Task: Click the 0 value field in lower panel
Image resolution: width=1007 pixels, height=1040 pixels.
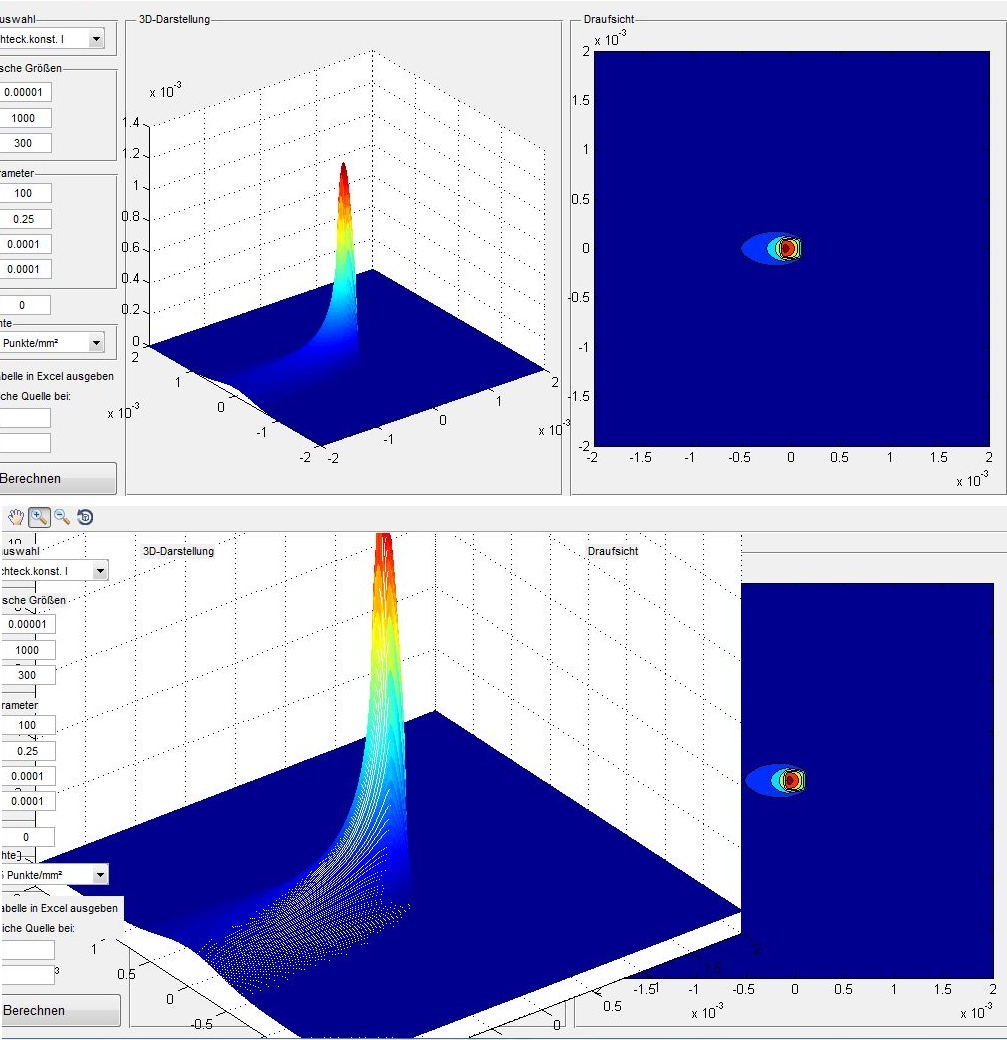Action: 27,836
